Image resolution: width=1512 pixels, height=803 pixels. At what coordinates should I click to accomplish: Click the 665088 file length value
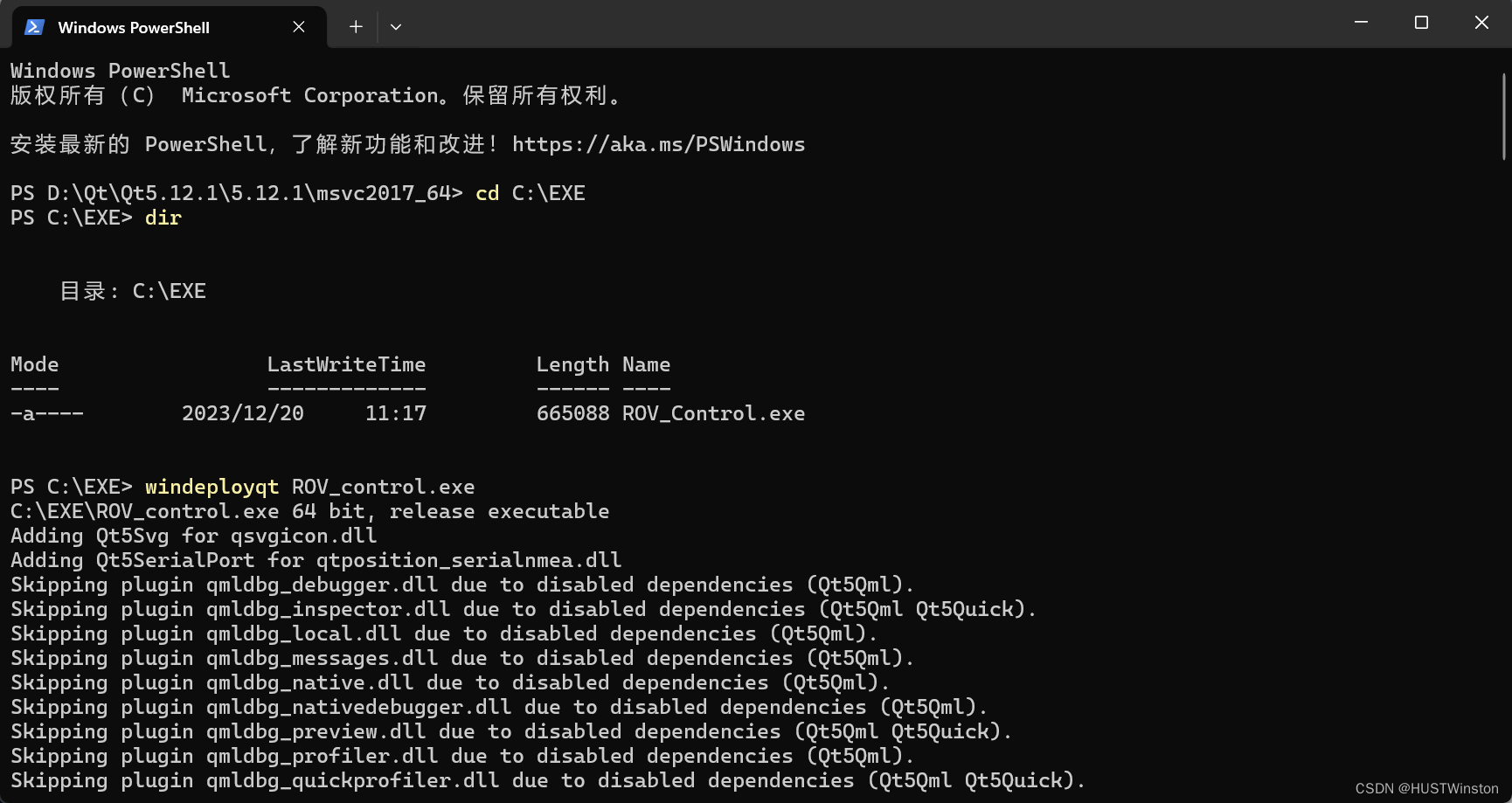[572, 412]
